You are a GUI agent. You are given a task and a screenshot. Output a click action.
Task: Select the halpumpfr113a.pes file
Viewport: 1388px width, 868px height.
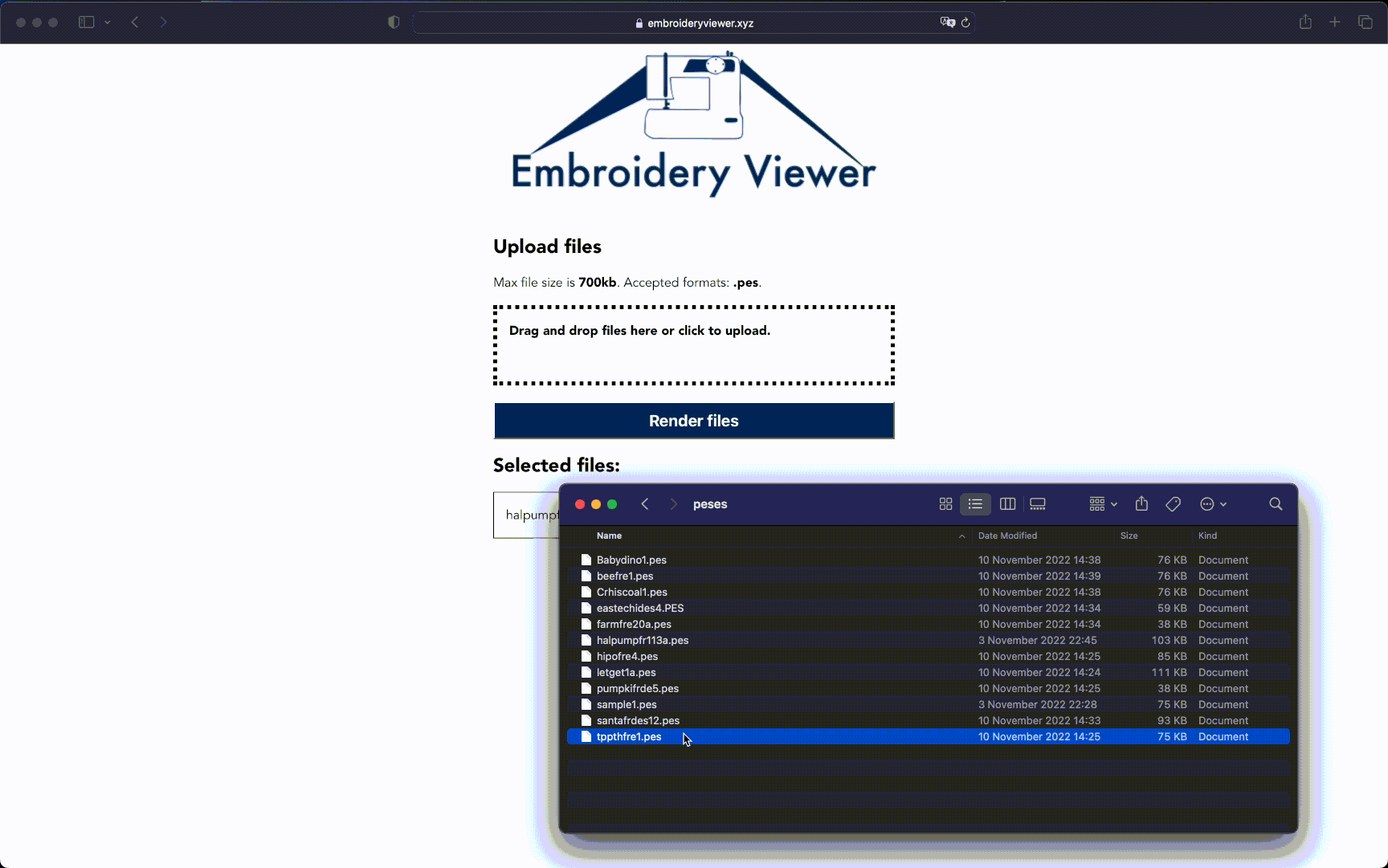click(643, 640)
